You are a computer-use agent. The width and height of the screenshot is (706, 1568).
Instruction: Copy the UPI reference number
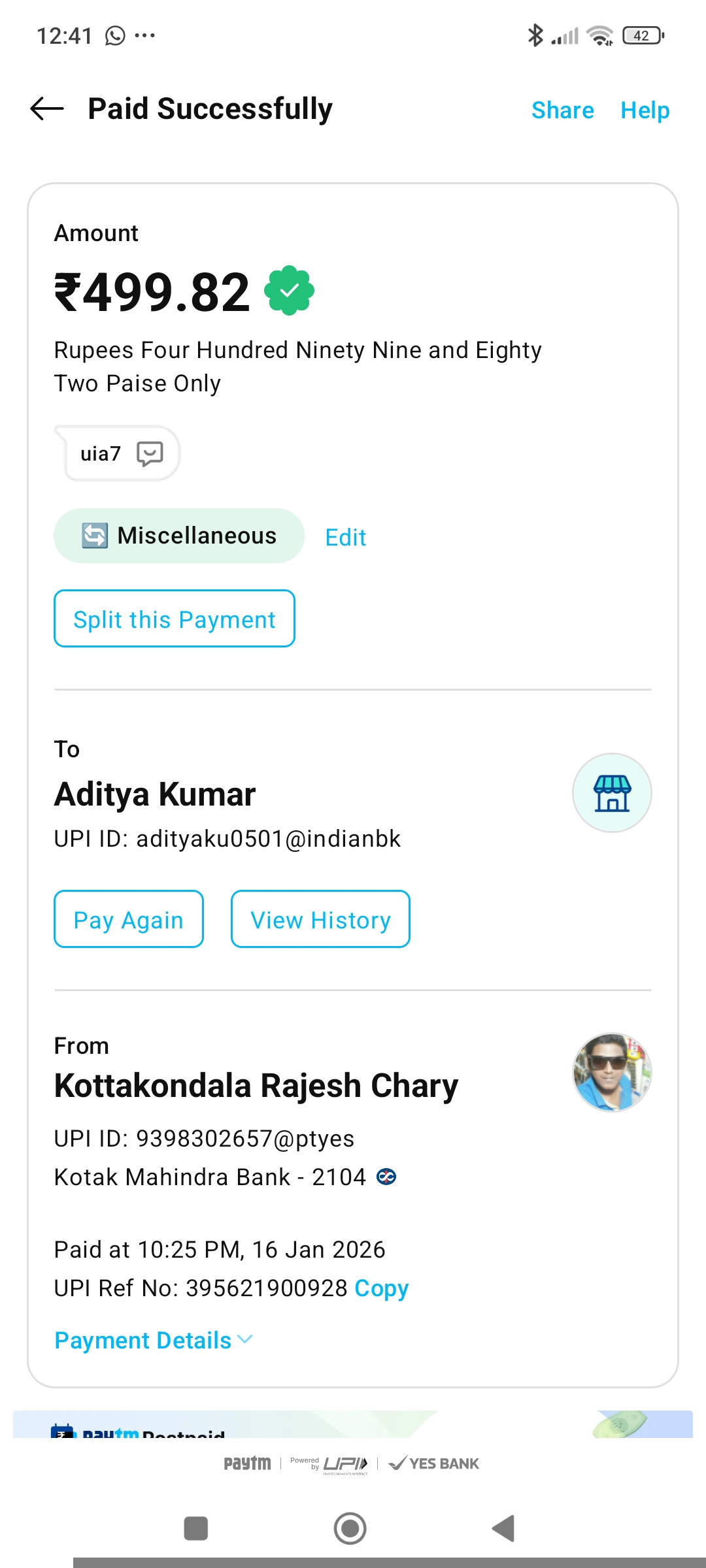382,1288
